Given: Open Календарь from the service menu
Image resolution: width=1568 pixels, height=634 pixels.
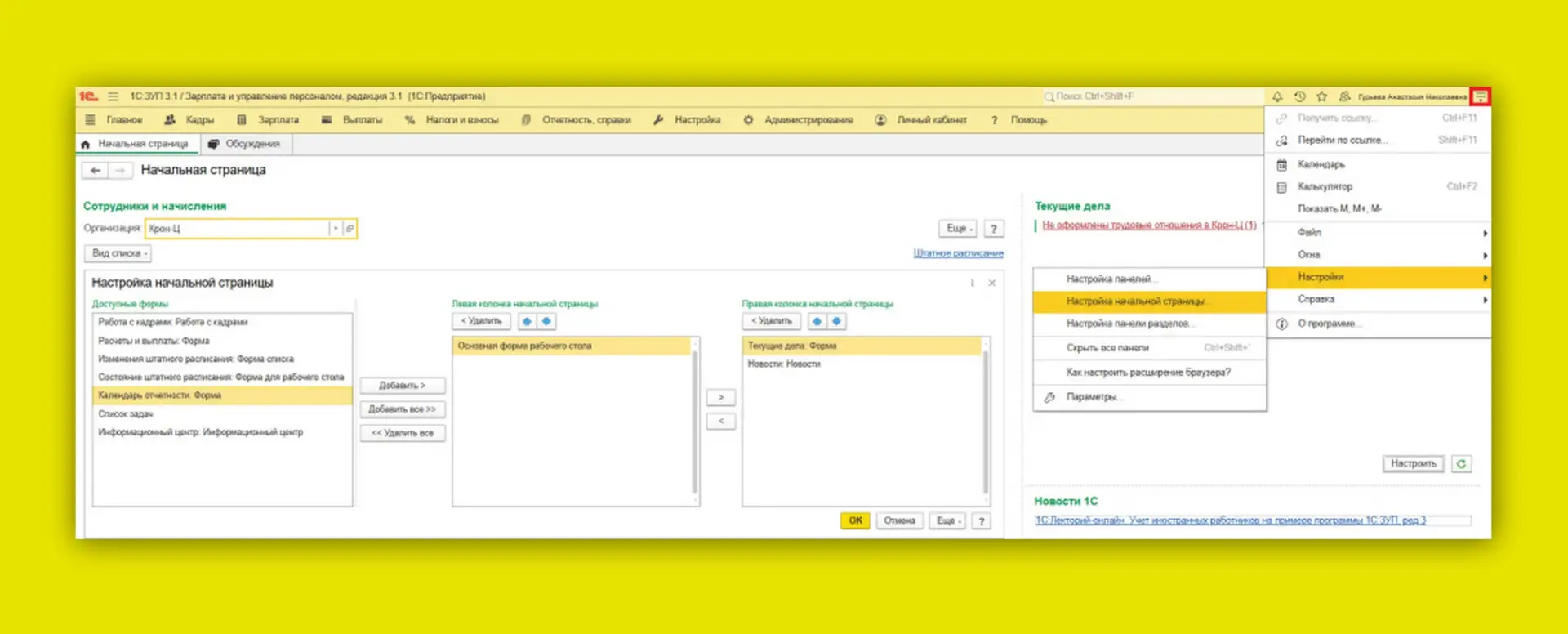Looking at the screenshot, I should (x=1378, y=165).
